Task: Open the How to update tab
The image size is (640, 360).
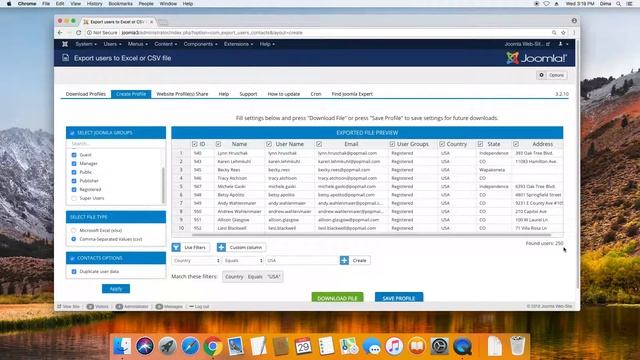Action: [x=284, y=94]
